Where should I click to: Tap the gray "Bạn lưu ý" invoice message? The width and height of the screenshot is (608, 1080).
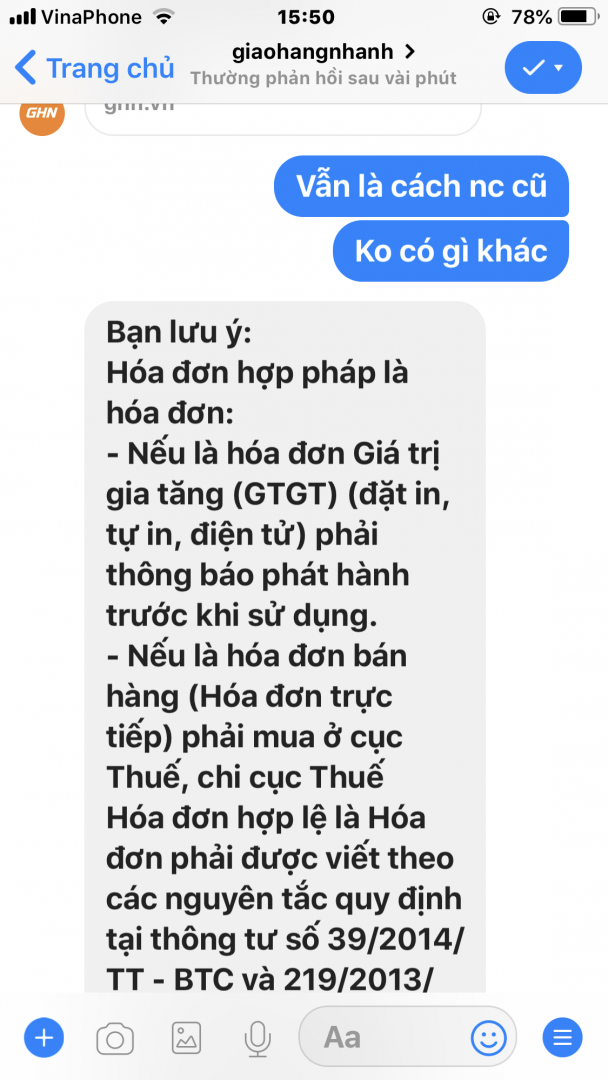[285, 647]
